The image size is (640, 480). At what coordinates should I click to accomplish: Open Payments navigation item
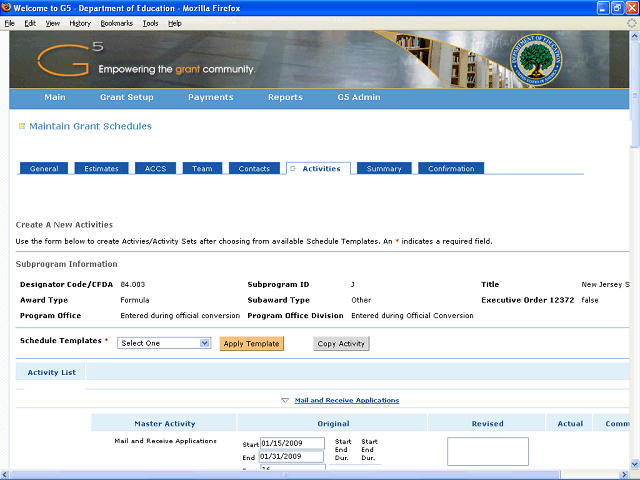pos(211,97)
